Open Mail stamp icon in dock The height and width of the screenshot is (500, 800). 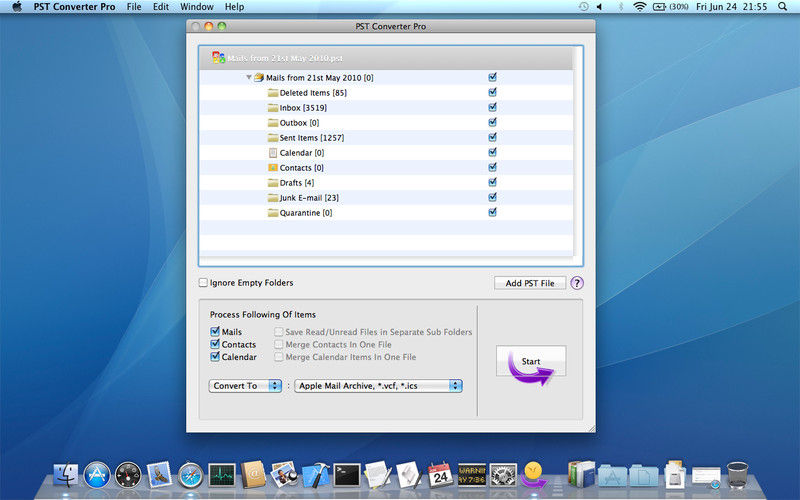pos(159,475)
